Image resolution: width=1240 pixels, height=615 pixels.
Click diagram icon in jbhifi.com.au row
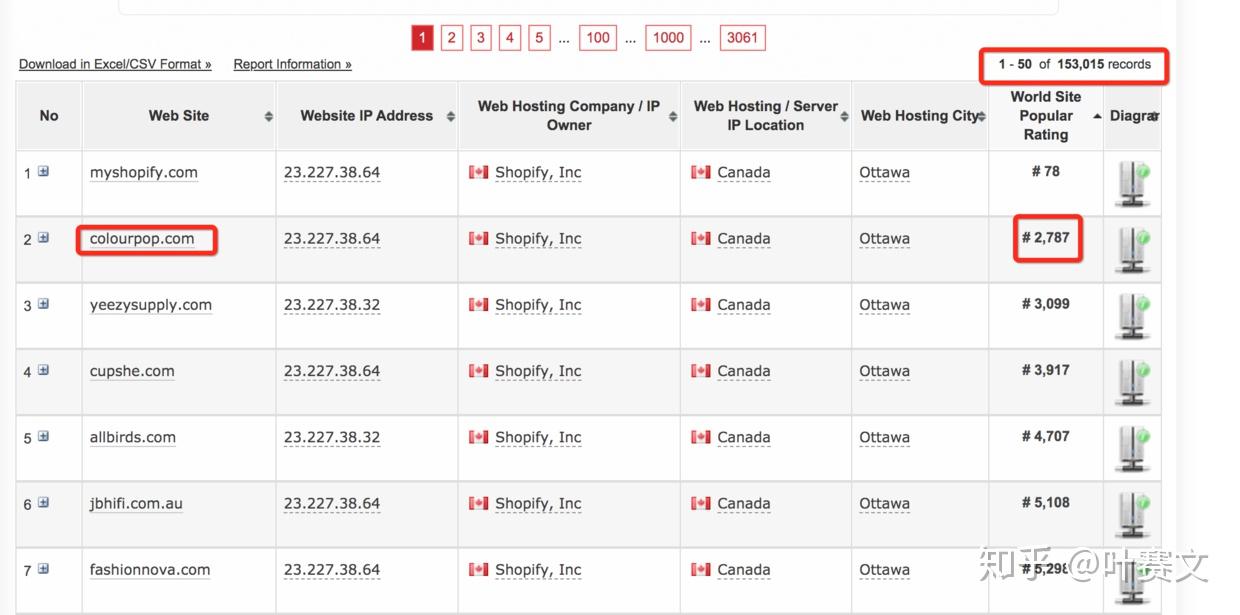pos(1132,514)
